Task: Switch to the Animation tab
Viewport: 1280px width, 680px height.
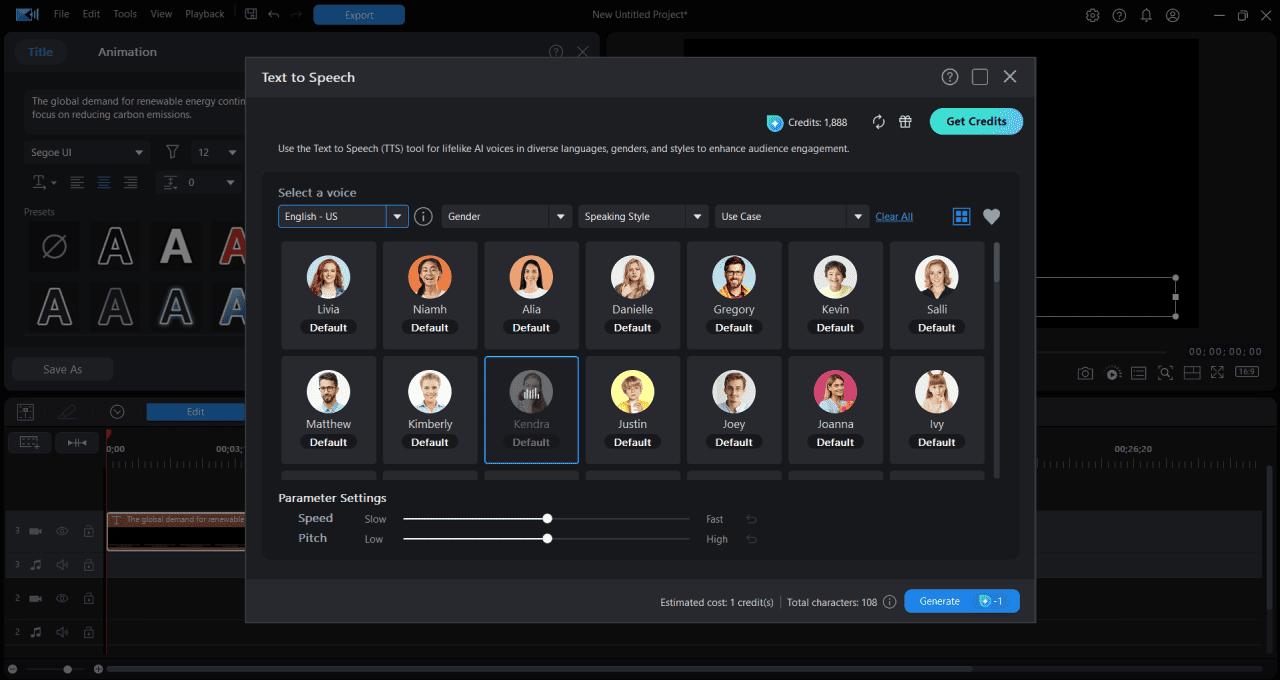Action: tap(127, 51)
